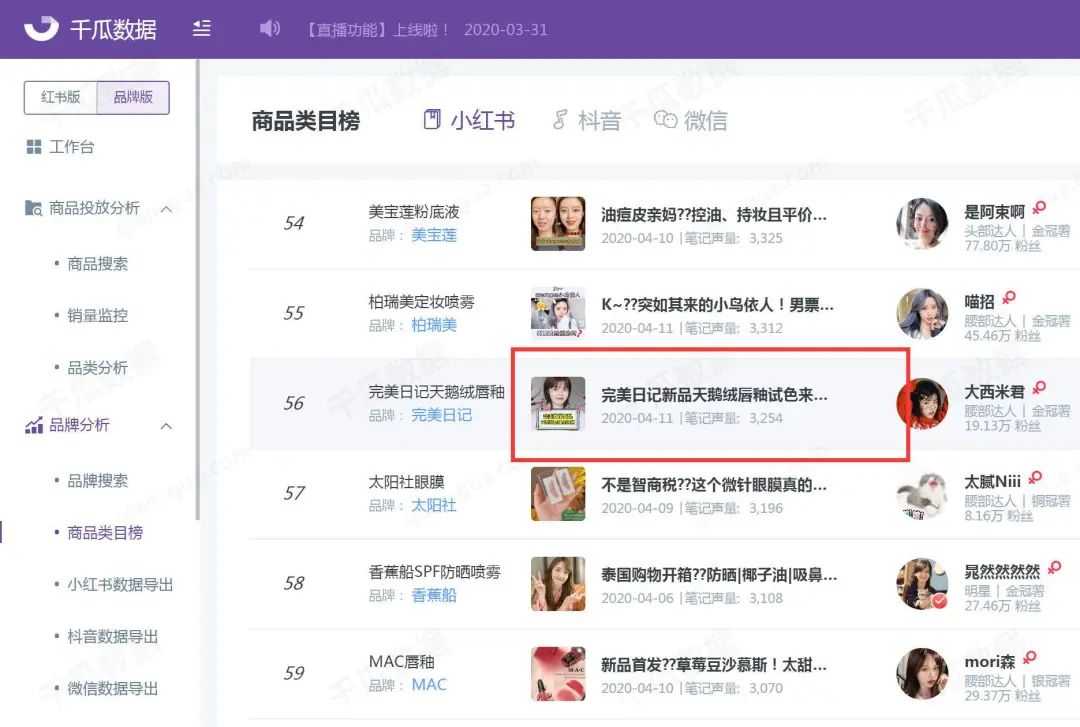The height and width of the screenshot is (727, 1080).
Task: Select the 小红书 platform tab
Action: (x=469, y=121)
